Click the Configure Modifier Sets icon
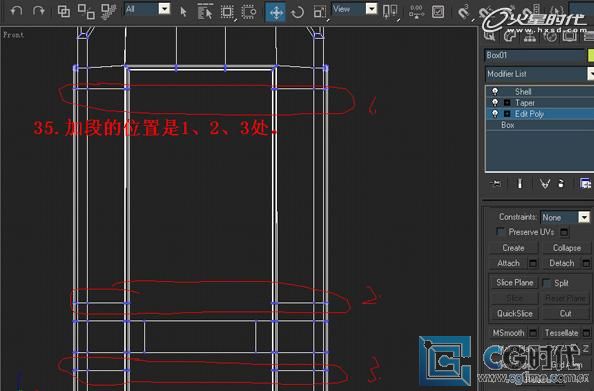 585,184
